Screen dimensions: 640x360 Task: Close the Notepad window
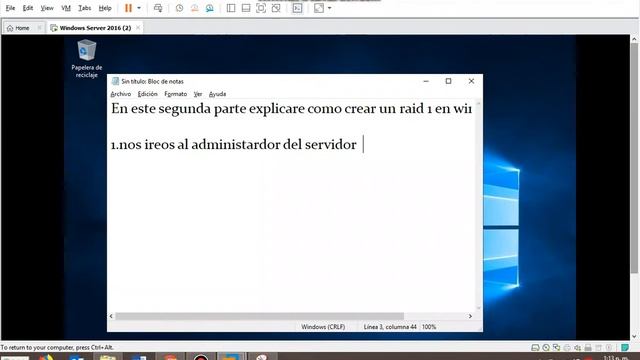click(x=471, y=81)
